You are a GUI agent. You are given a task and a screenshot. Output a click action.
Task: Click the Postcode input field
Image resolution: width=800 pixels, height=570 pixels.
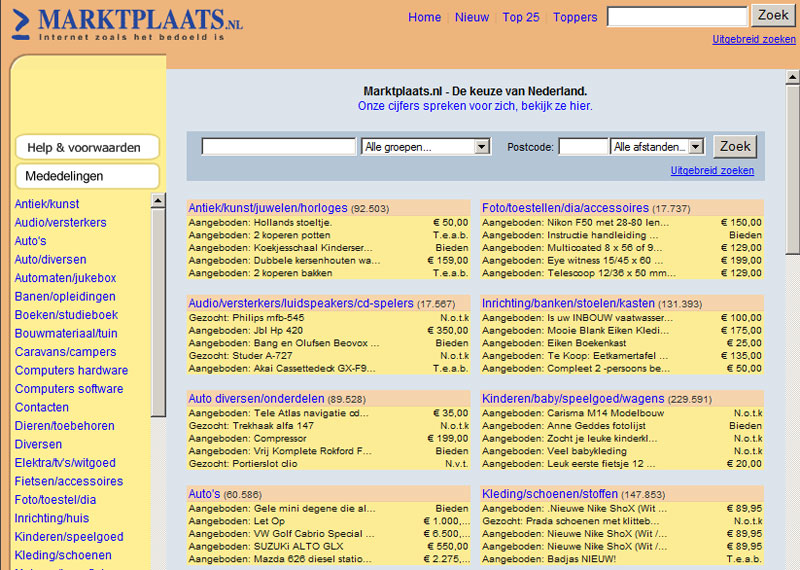click(x=582, y=147)
